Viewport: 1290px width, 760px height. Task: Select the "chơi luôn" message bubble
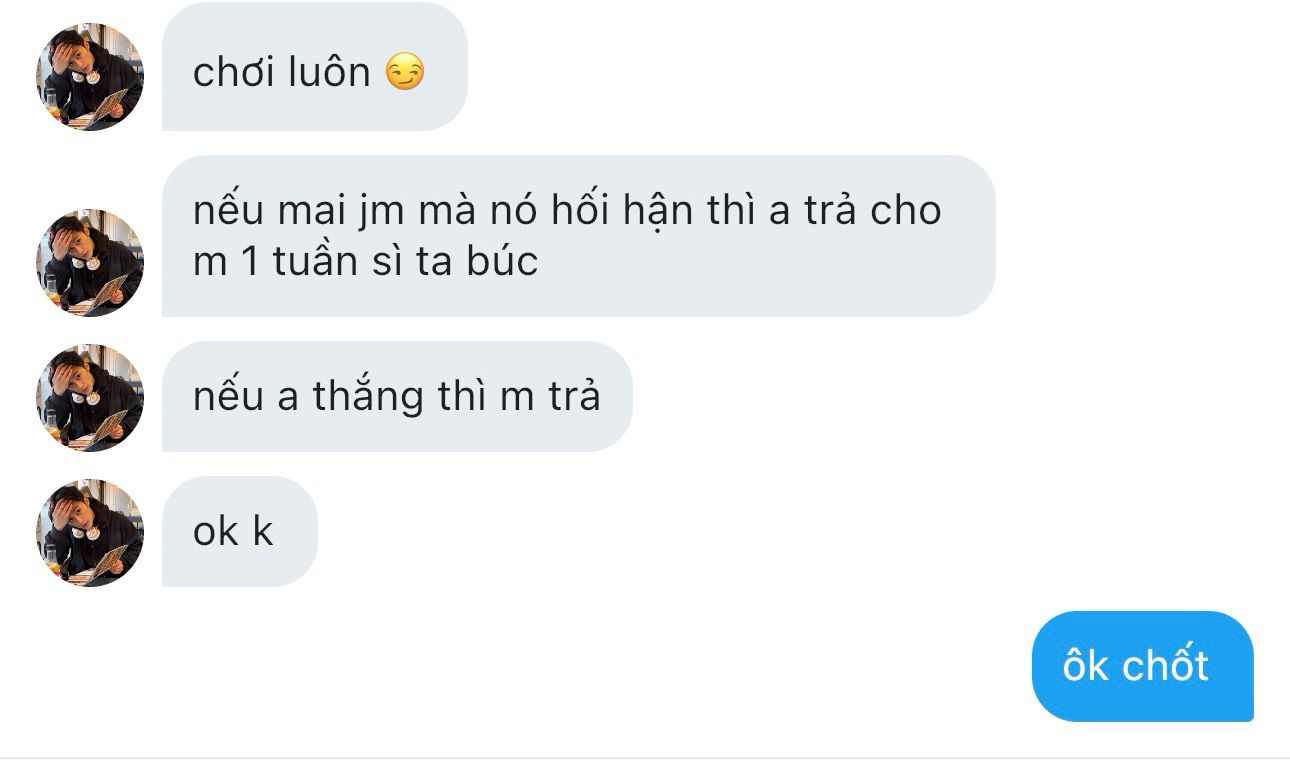(x=315, y=67)
